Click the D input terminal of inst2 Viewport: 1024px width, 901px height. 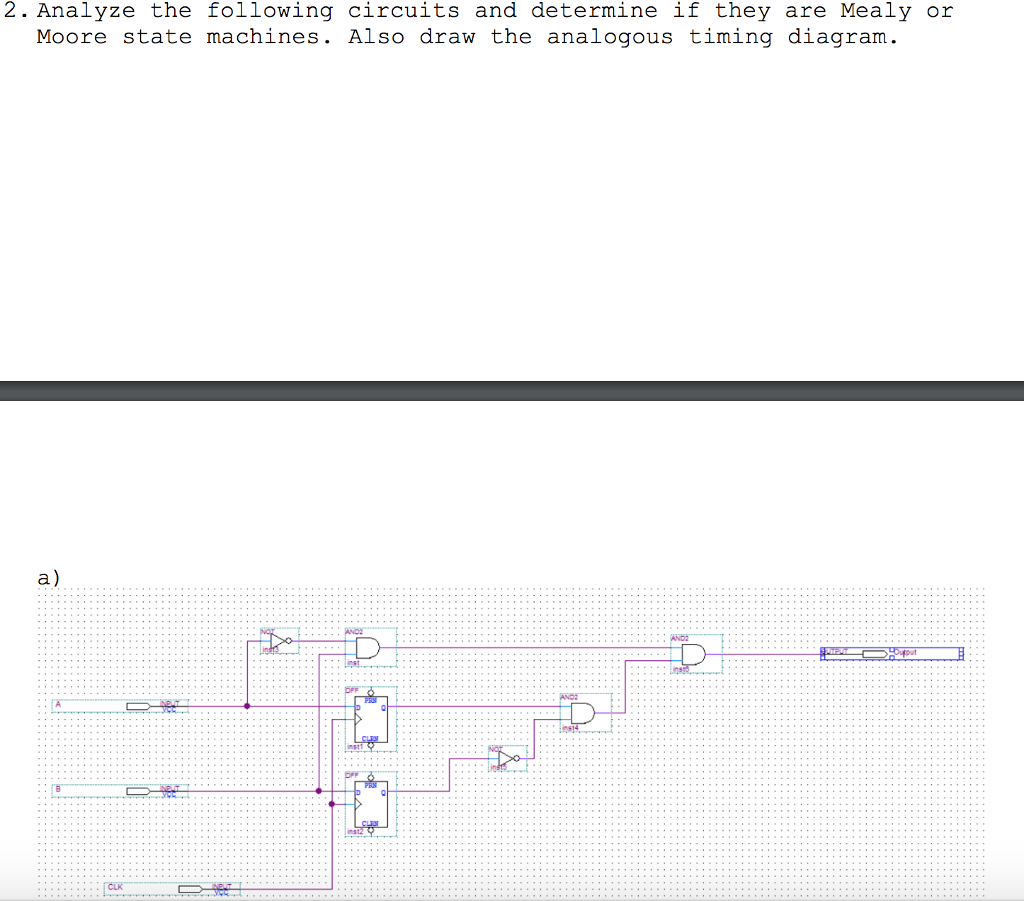tap(357, 792)
